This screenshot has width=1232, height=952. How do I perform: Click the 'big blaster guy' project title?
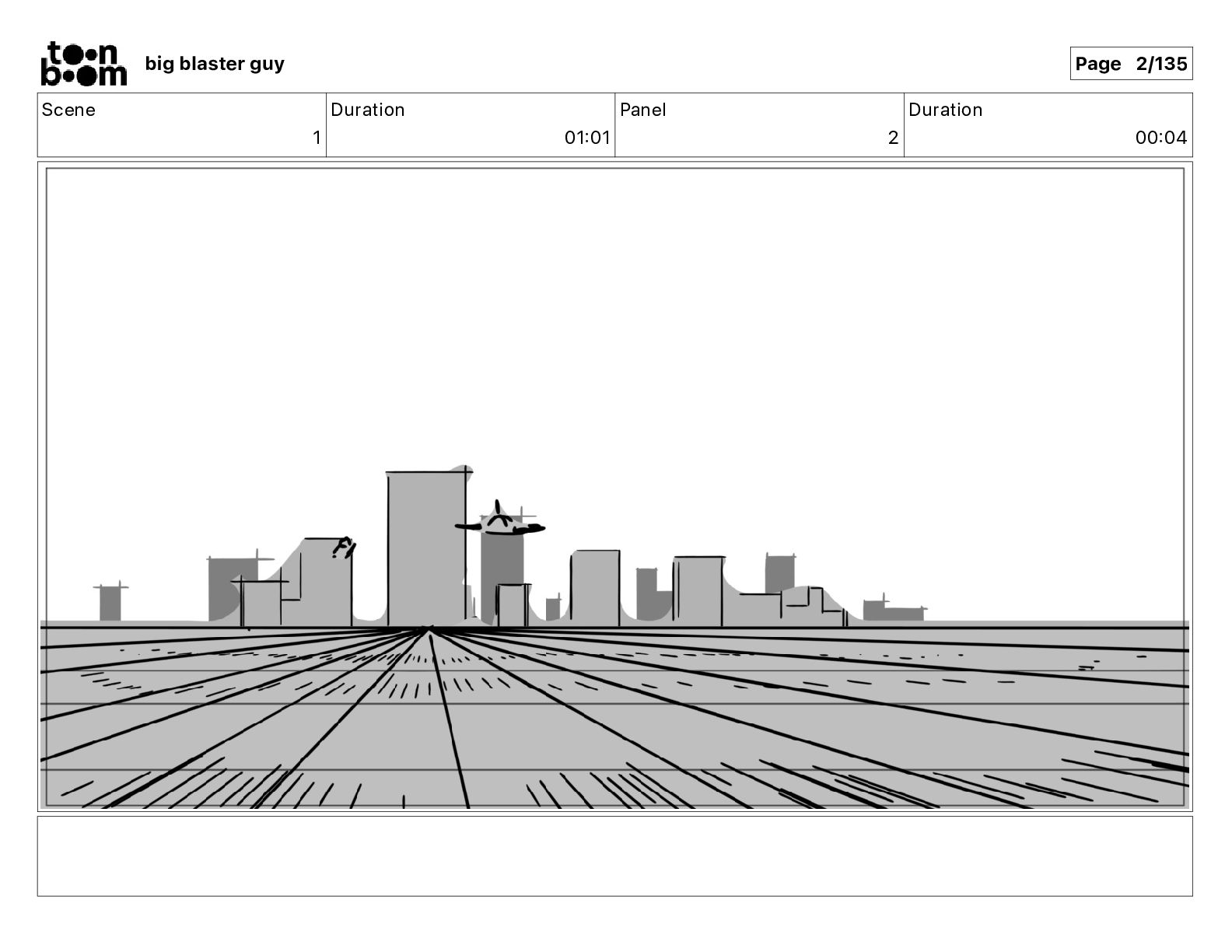point(215,64)
